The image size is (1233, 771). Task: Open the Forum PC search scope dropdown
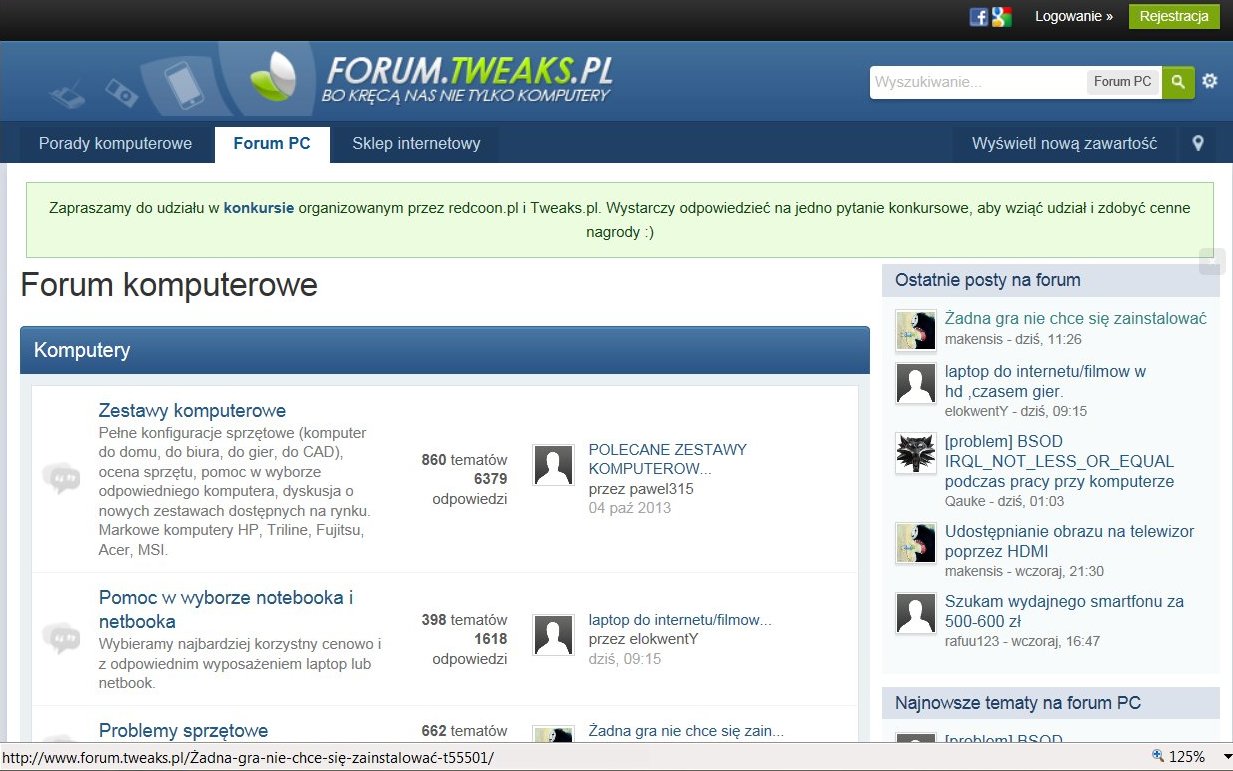tap(1122, 82)
